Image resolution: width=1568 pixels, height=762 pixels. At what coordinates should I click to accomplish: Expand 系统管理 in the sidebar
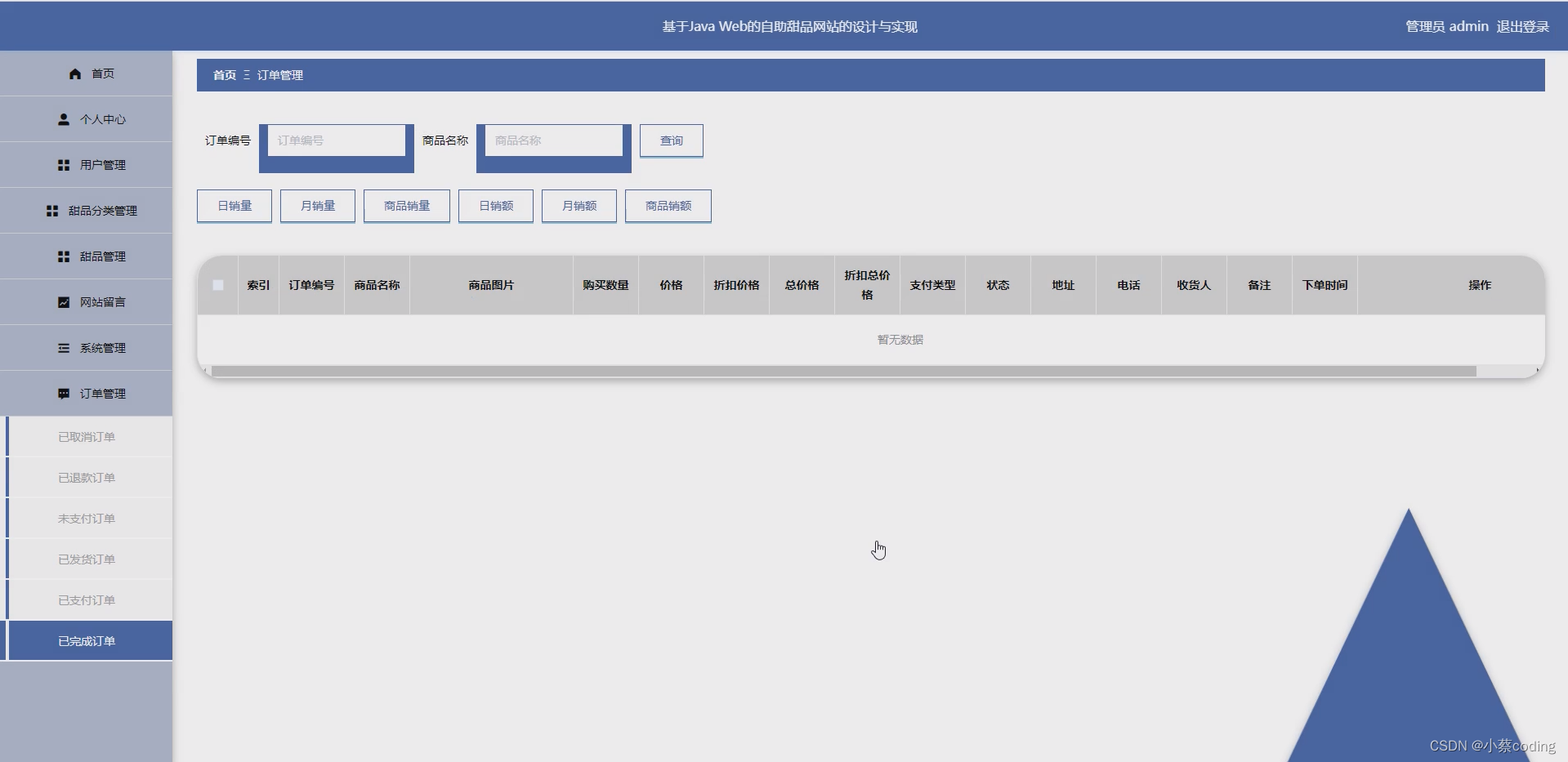86,348
